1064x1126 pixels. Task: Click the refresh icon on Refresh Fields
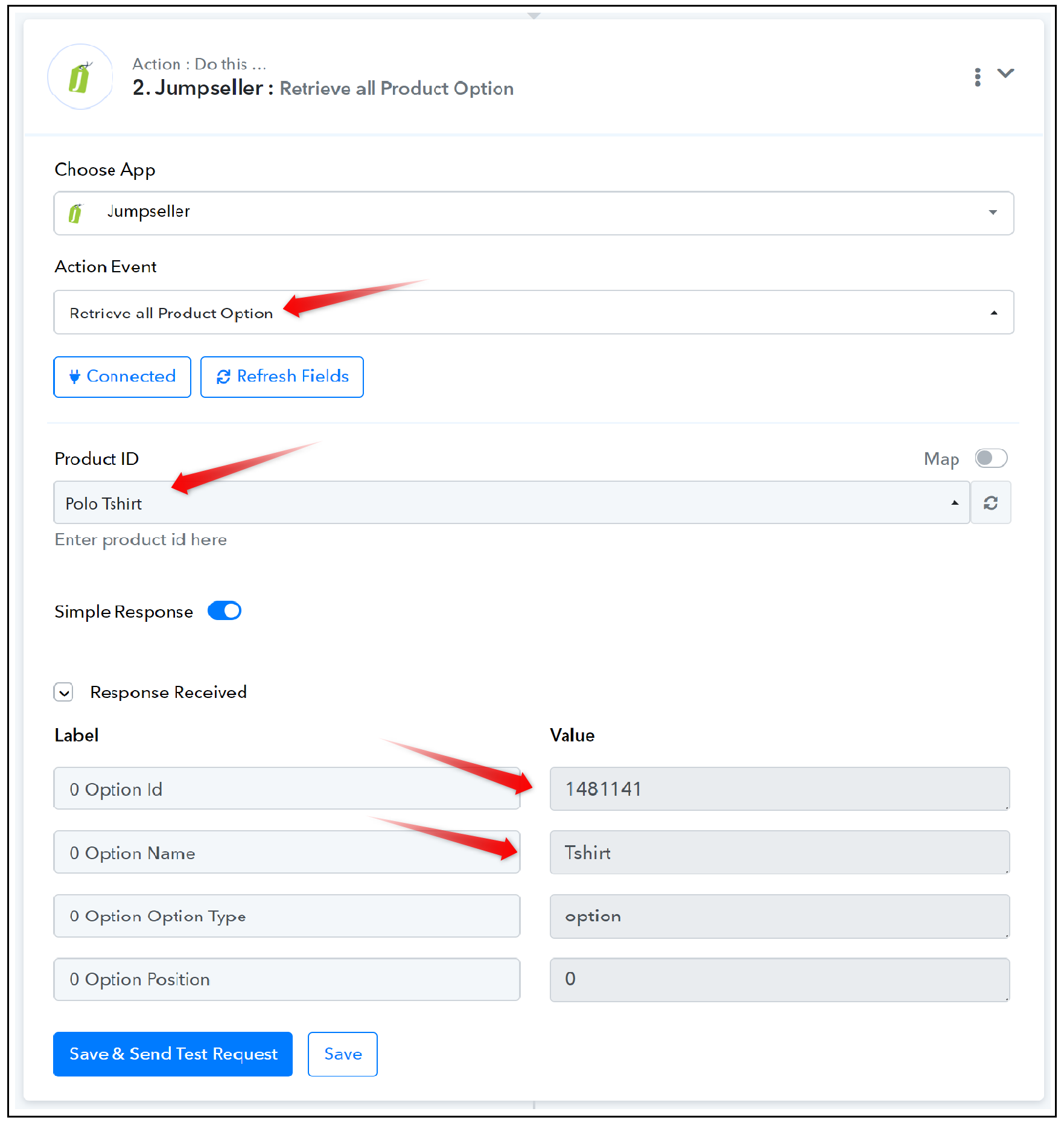(223, 377)
